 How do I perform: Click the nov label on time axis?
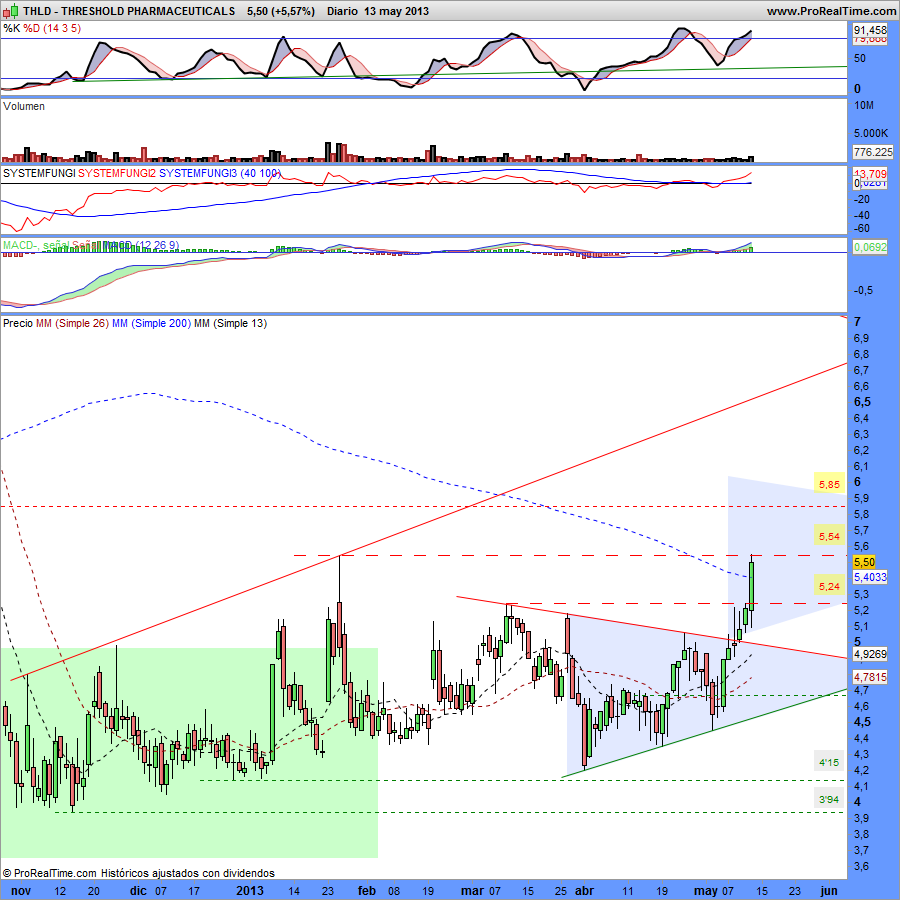[21, 891]
